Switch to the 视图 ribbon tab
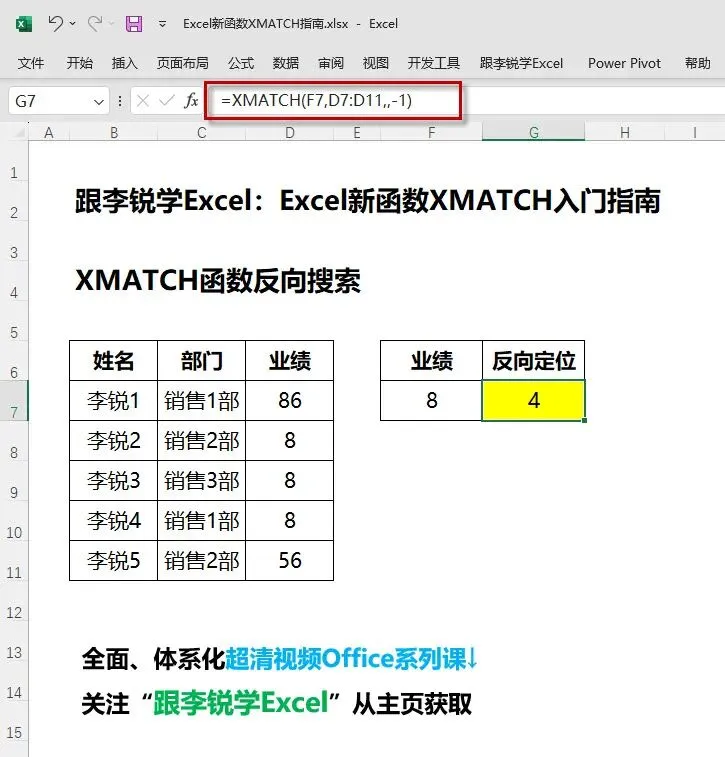 (x=376, y=63)
